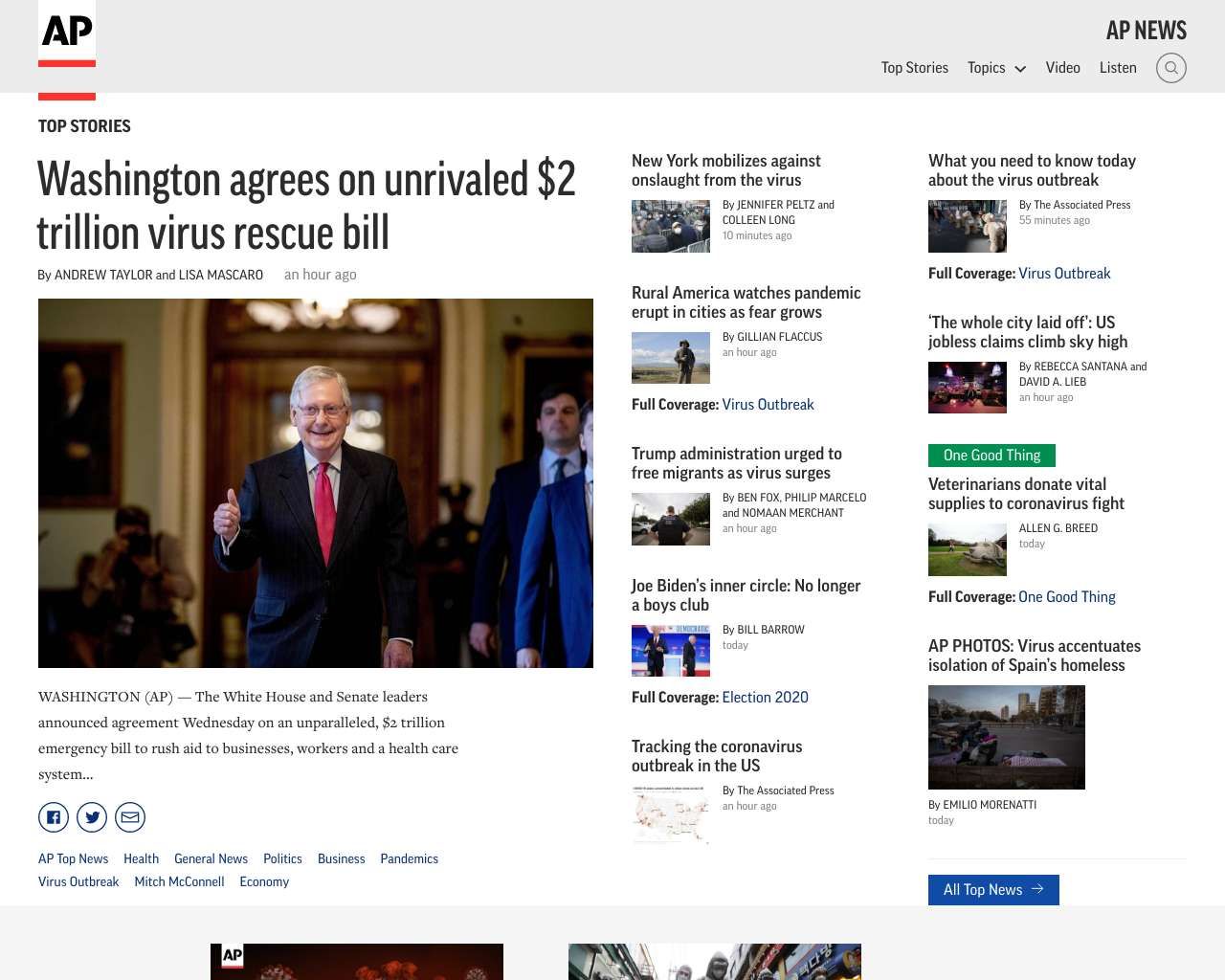This screenshot has height=980, width=1225.
Task: Select the Pandemics tag
Action: pos(409,859)
